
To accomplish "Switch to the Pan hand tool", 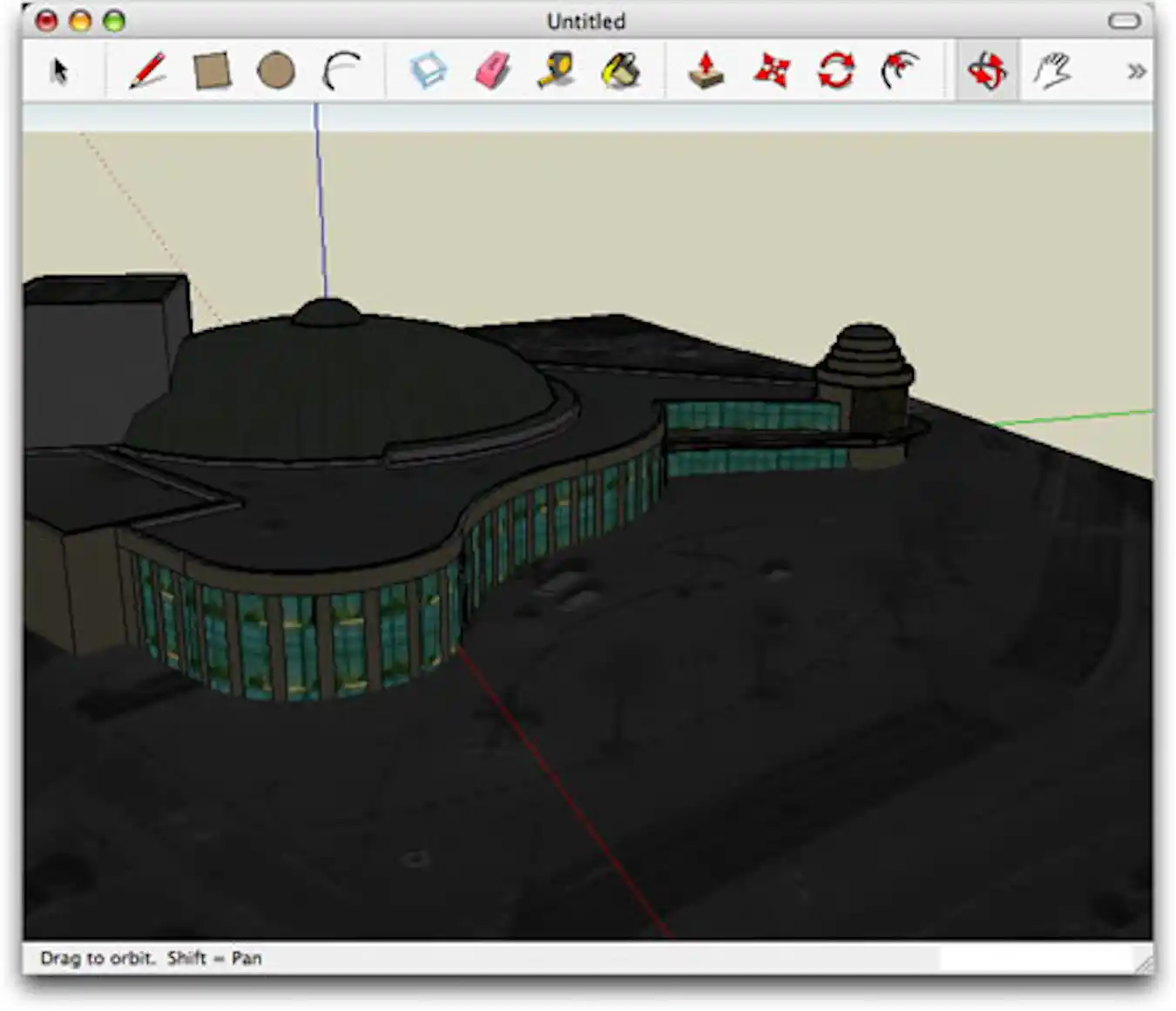I will (1053, 71).
